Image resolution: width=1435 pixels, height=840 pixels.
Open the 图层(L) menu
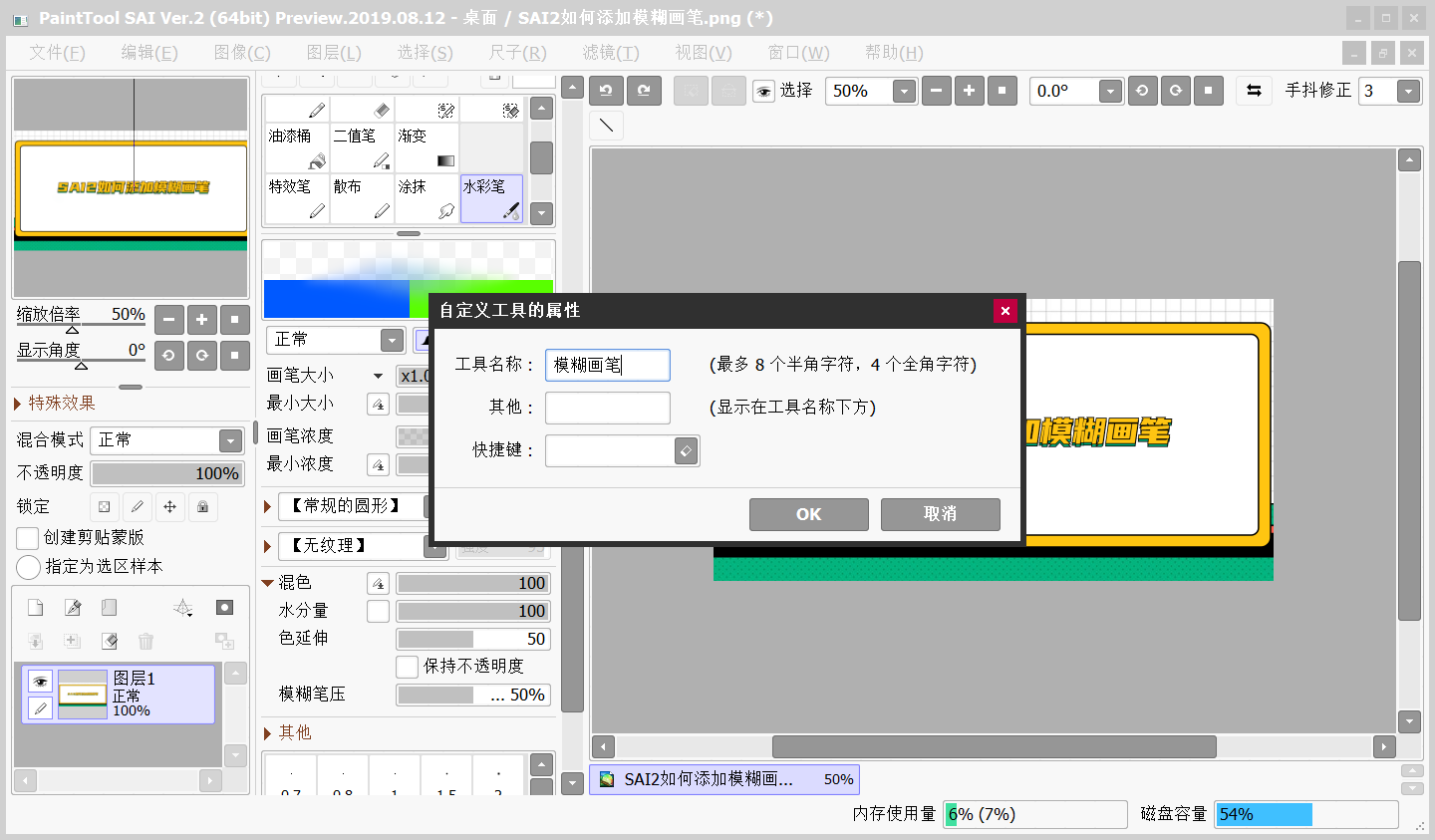[334, 53]
